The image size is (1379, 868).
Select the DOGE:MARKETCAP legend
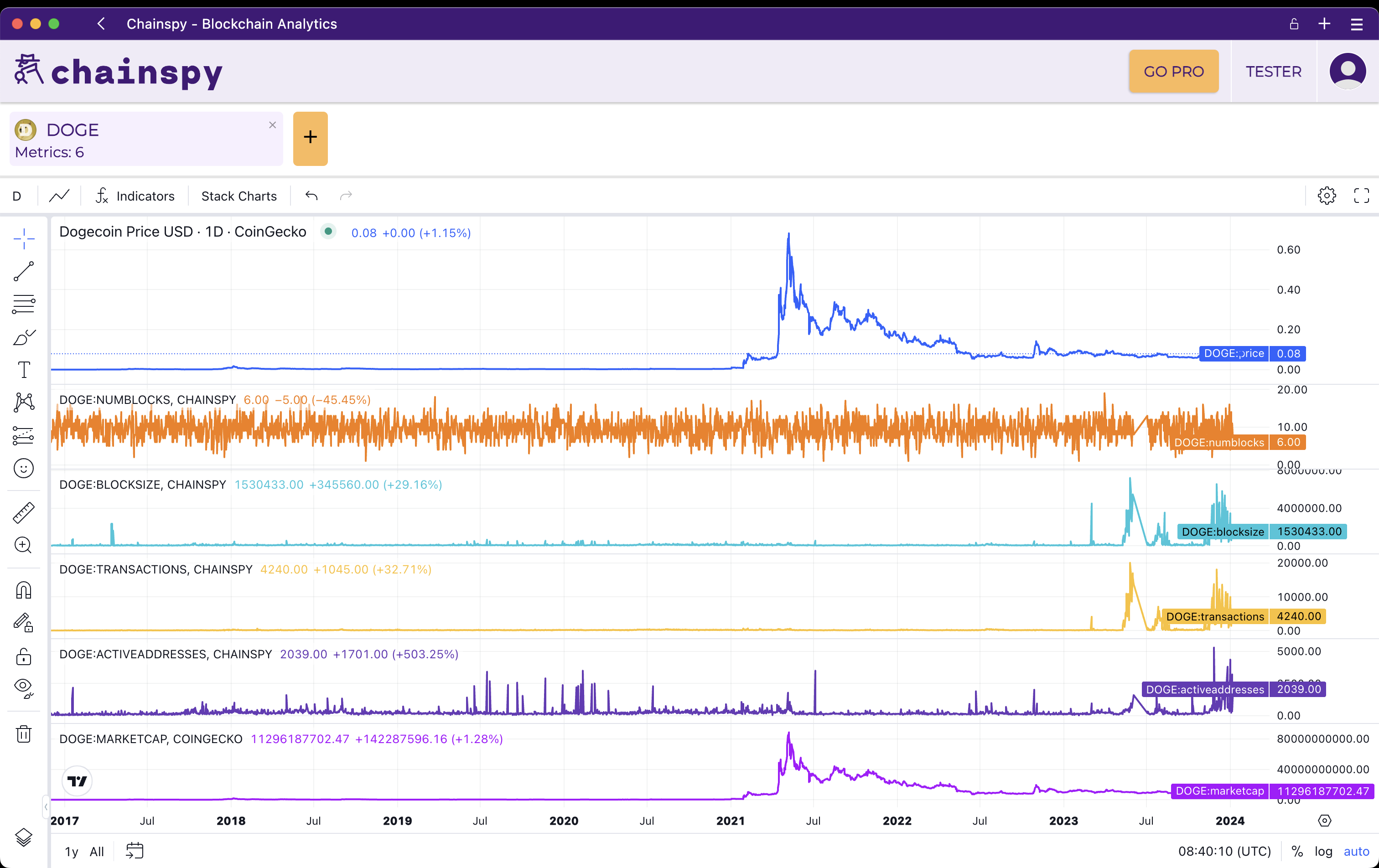click(x=150, y=739)
